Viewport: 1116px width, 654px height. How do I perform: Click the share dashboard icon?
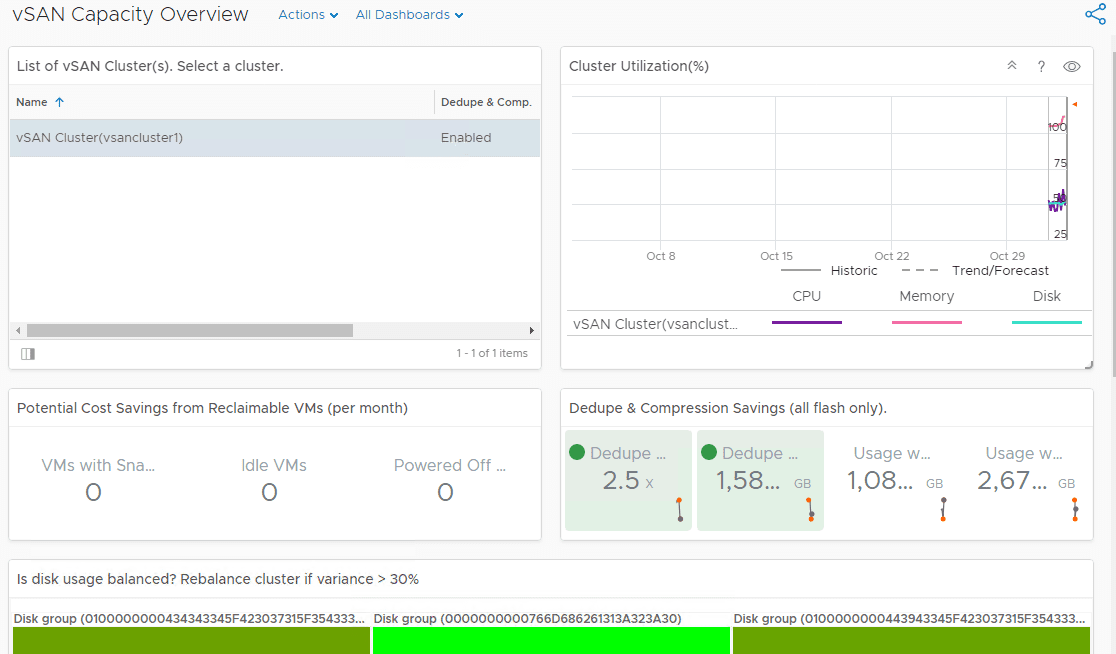(1096, 14)
